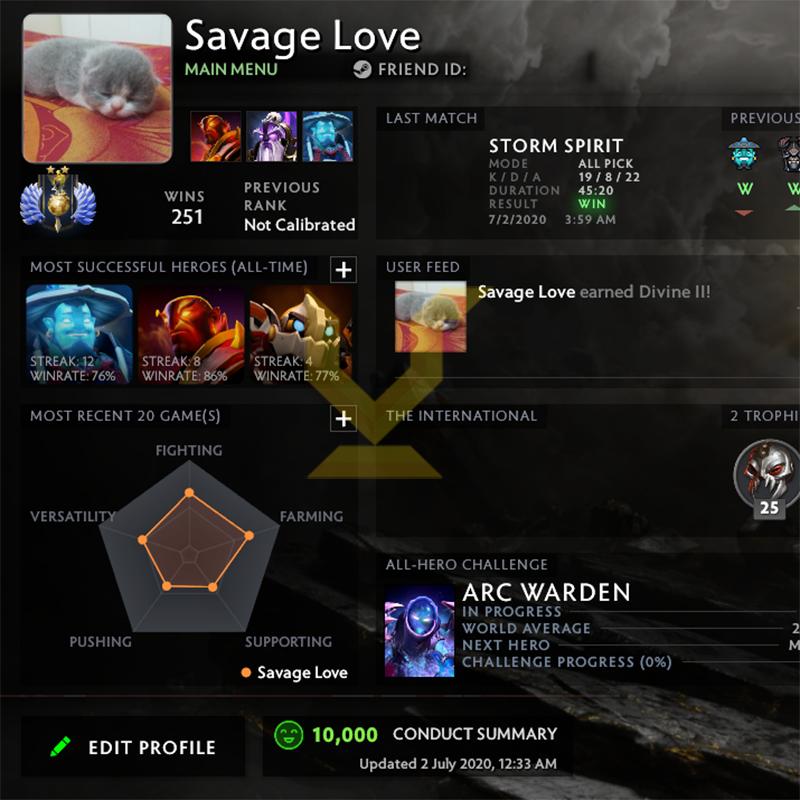Select the masked trophy icon labeled 25
This screenshot has width=800, height=800.
pos(767,474)
